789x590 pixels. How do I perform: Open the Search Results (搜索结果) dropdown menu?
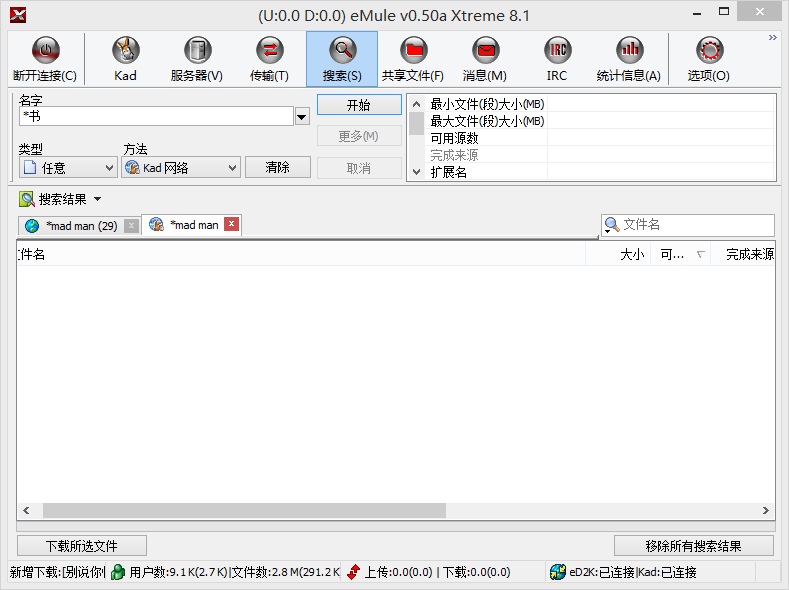tap(98, 199)
